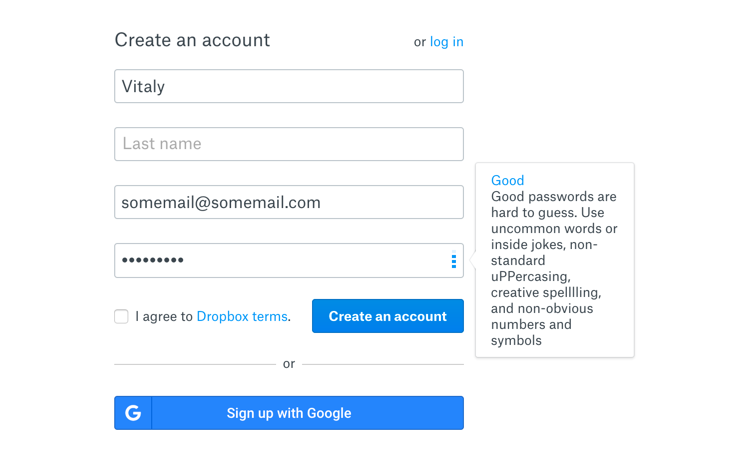Image resolution: width=740 pixels, height=449 pixels.
Task: Click the password tips description text
Action: coord(554,268)
